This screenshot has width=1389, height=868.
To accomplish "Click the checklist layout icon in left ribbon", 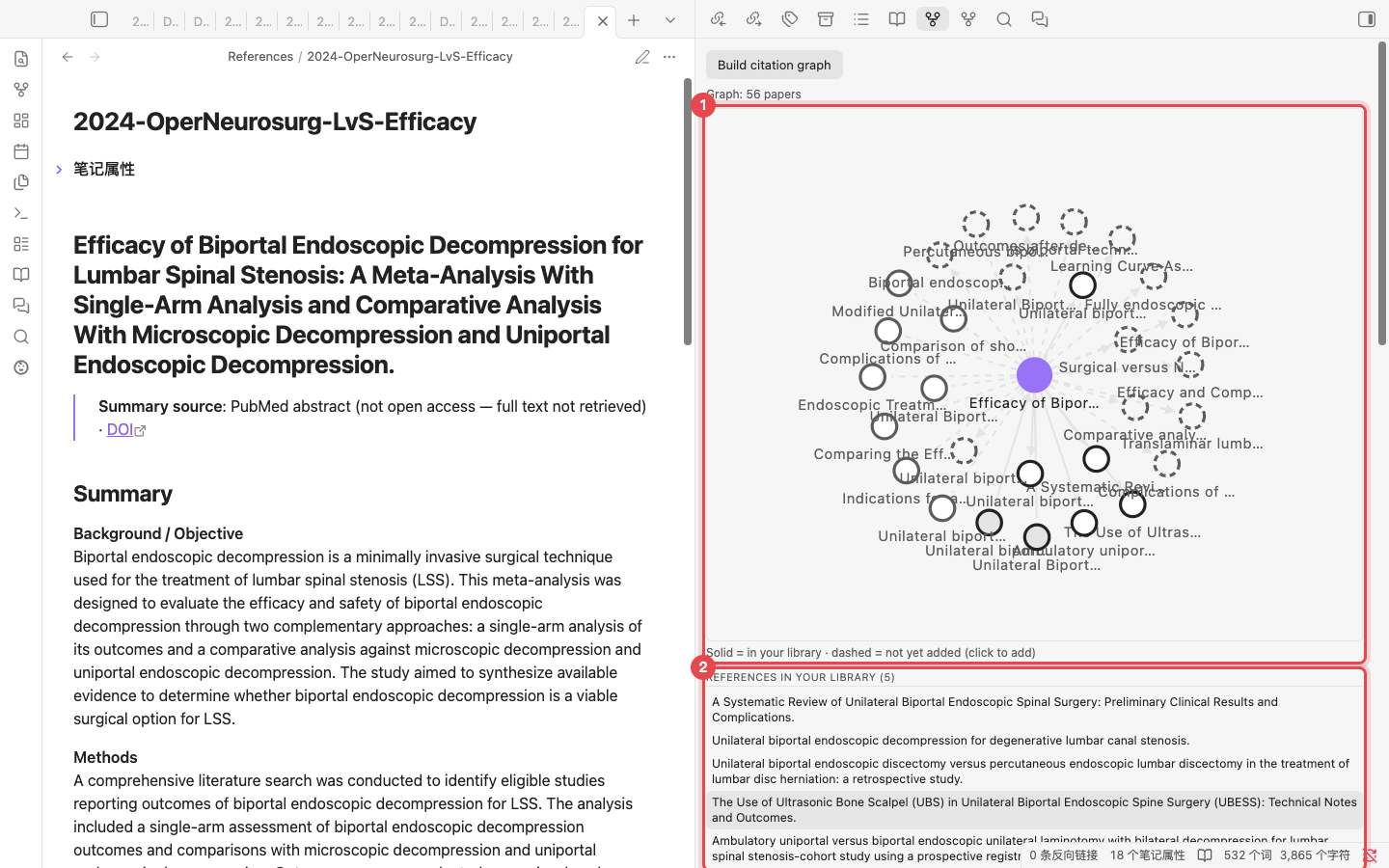I will 21,244.
